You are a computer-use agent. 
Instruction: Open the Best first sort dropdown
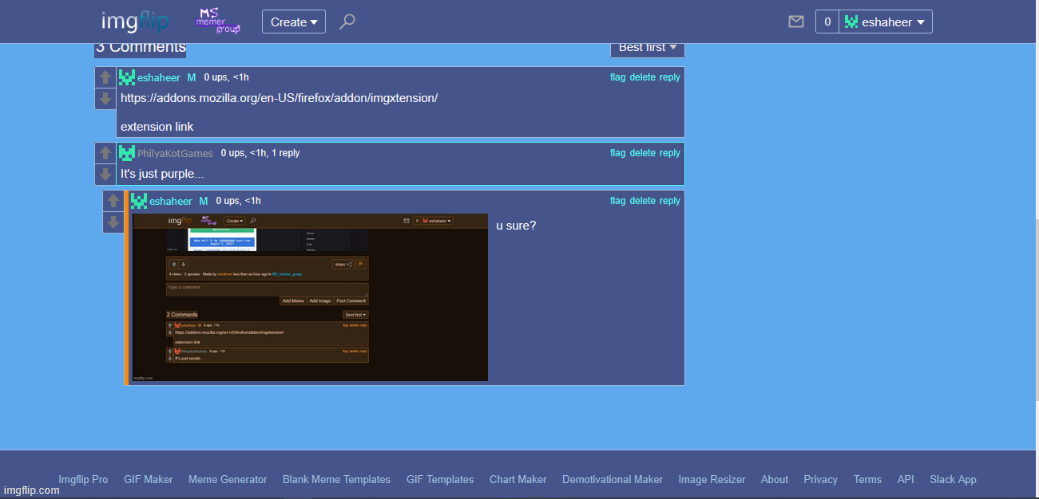647,47
